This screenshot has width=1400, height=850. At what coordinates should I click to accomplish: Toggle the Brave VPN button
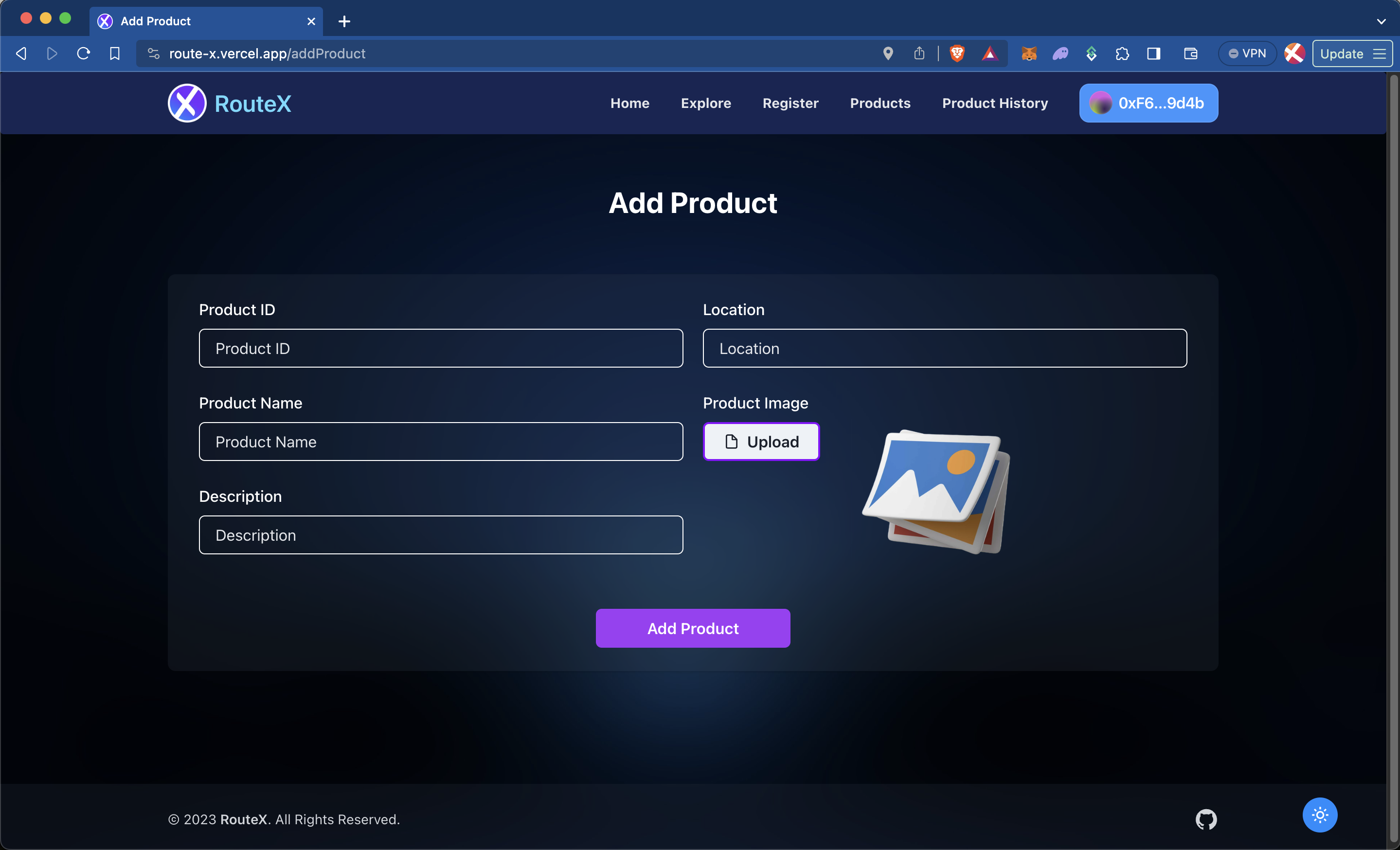click(x=1247, y=53)
